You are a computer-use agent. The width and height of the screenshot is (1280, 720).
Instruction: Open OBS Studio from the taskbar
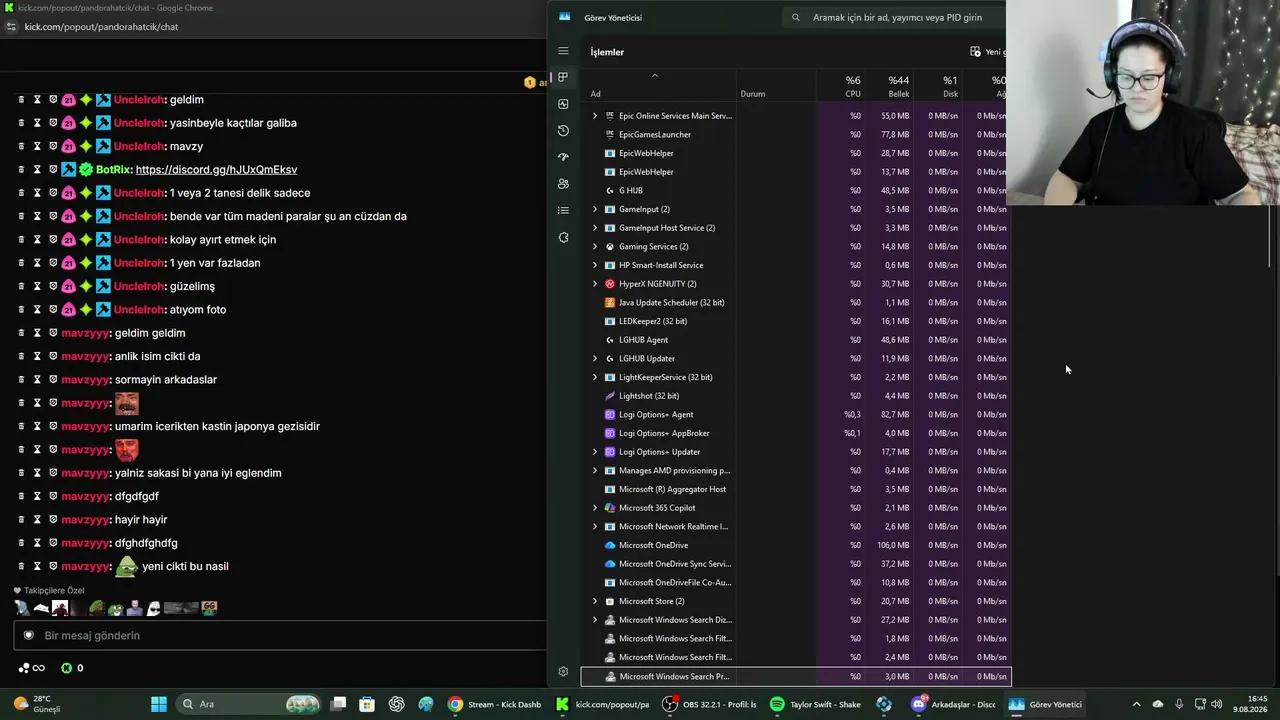point(670,704)
